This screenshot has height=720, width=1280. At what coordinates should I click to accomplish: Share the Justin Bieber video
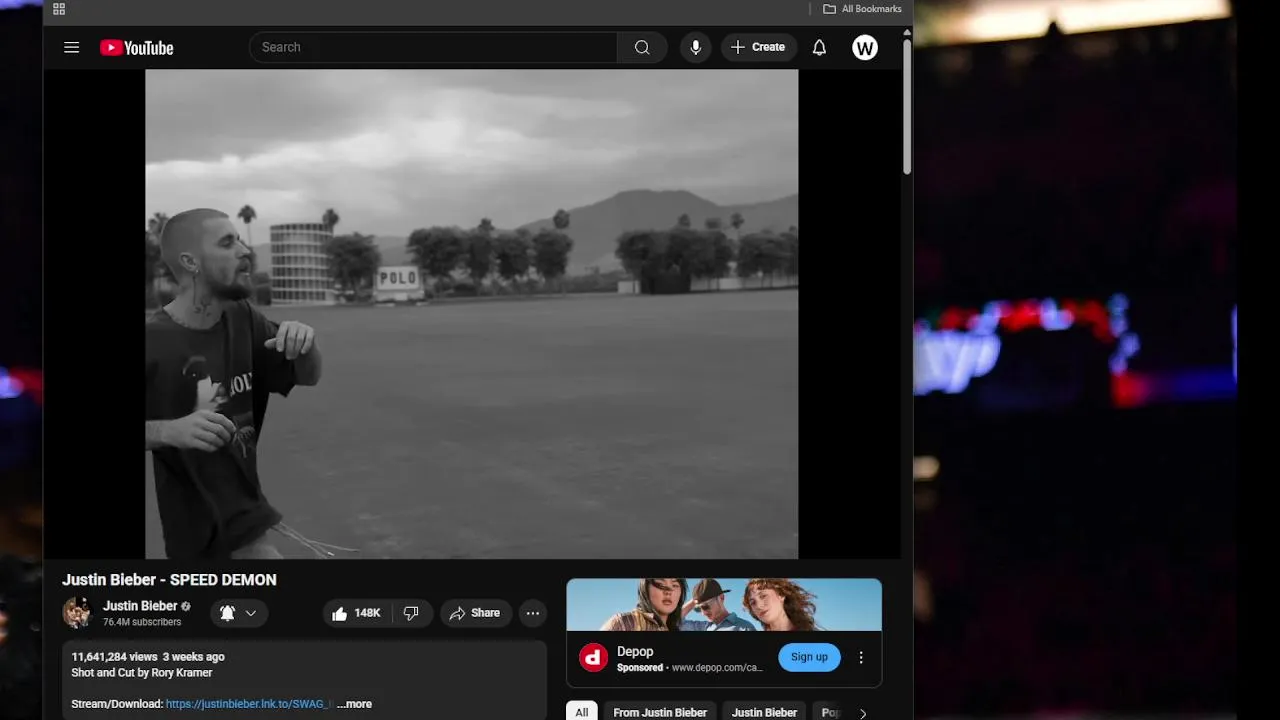click(475, 613)
